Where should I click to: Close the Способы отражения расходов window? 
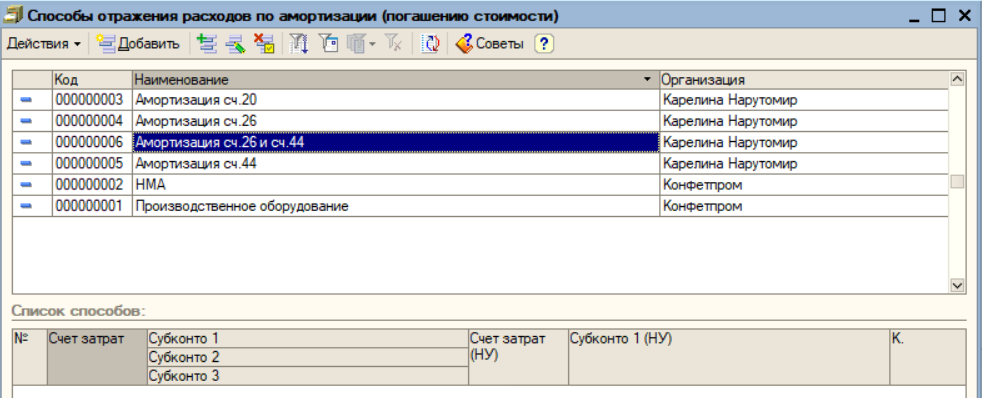[x=964, y=16]
